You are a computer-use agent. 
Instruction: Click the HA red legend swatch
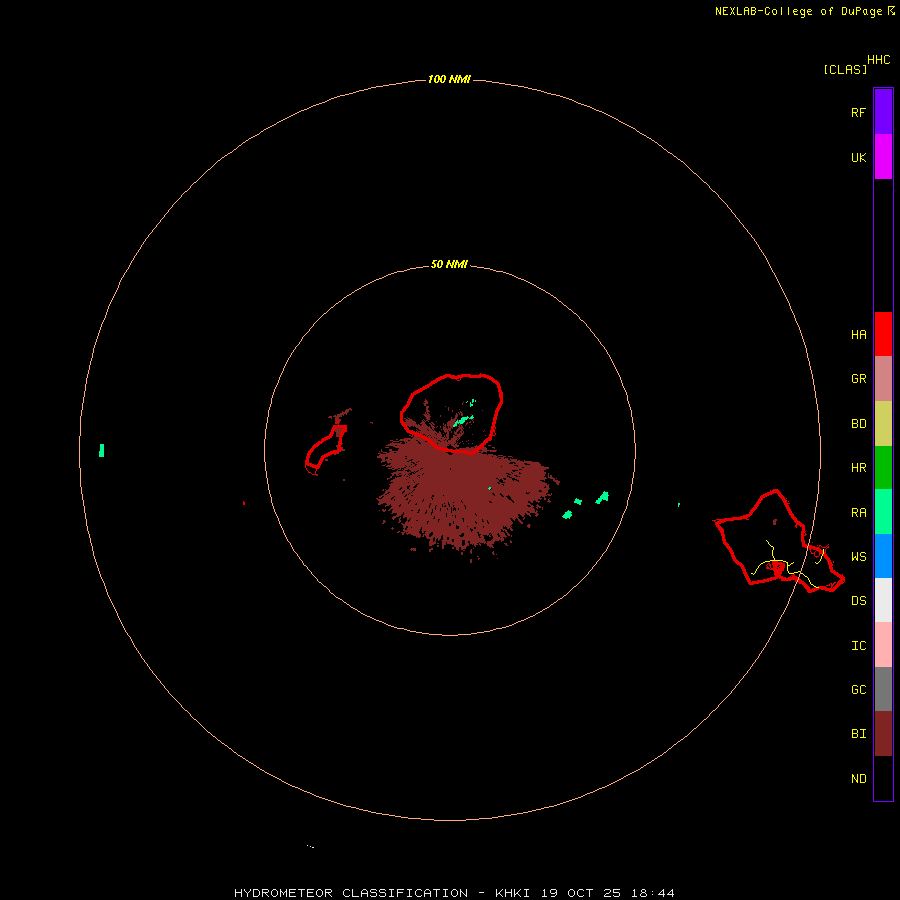[x=883, y=334]
